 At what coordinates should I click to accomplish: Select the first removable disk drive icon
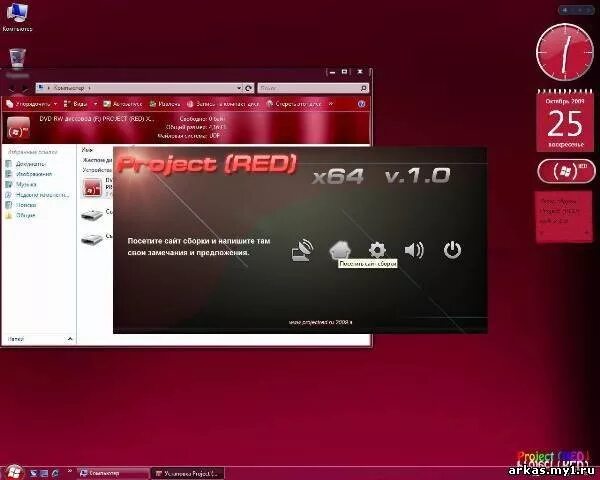pos(92,215)
